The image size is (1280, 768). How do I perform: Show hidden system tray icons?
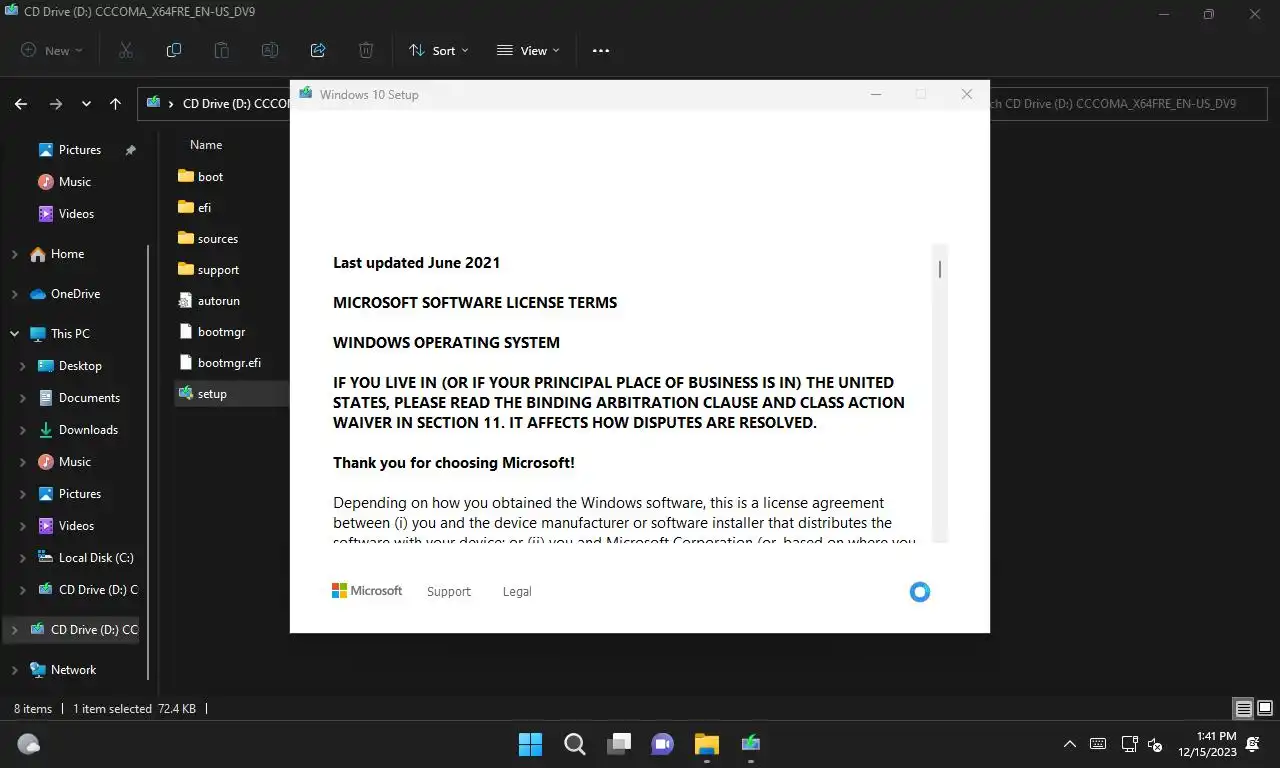click(x=1070, y=744)
